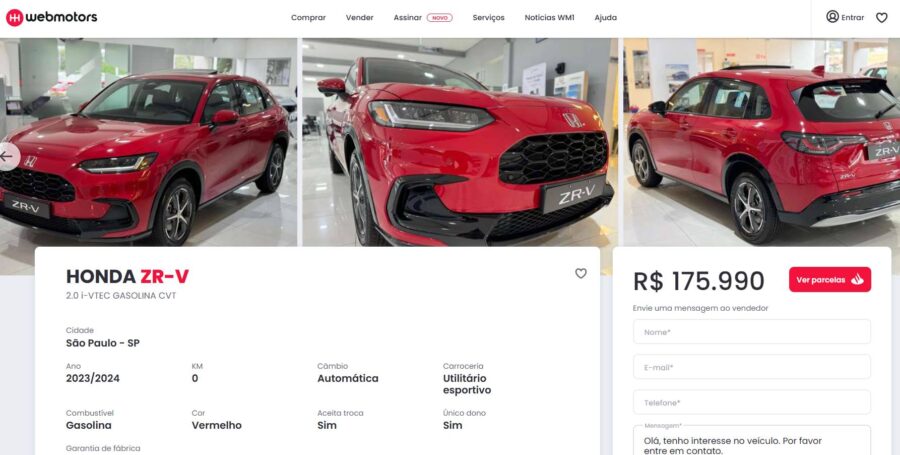Focus the Telefone input field
Screen dimensions: 900x455
[752, 402]
